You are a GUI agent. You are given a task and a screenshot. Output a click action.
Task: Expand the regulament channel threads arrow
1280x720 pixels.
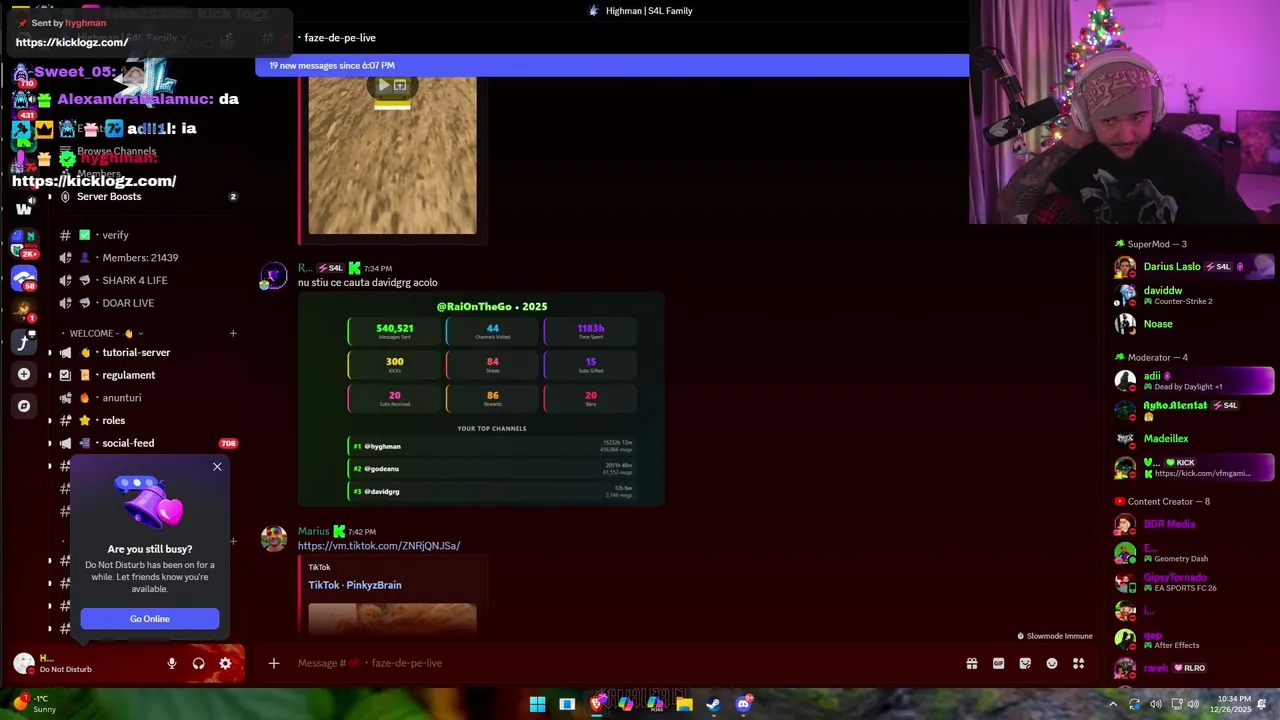tap(50, 375)
